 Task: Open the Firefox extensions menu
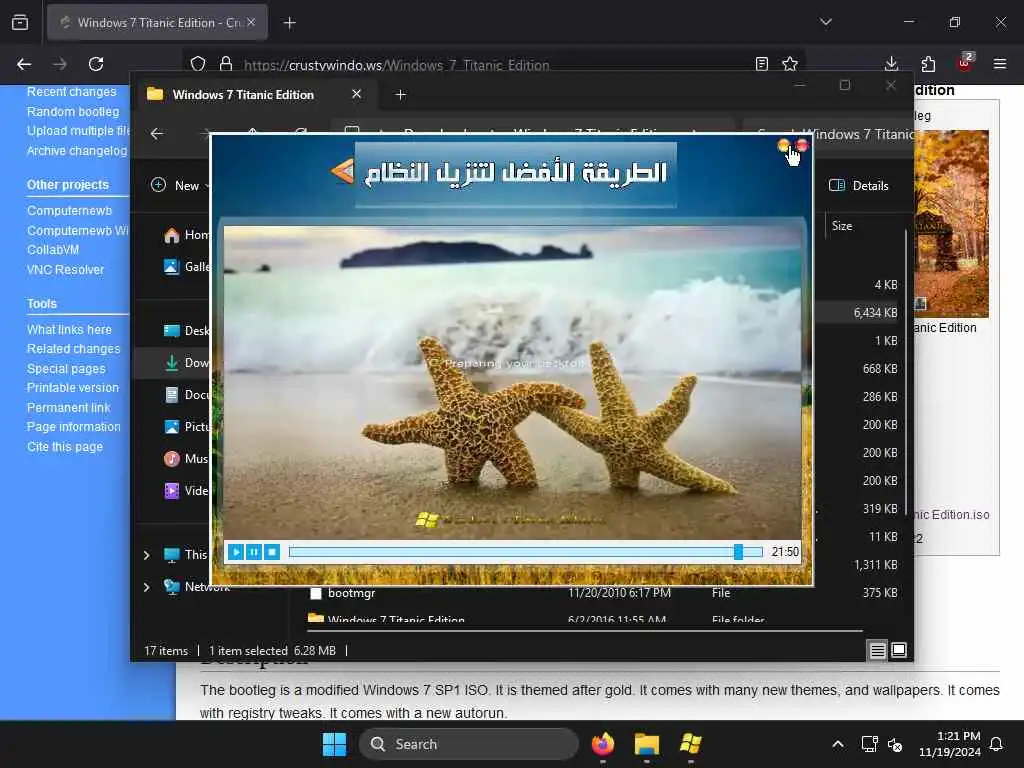[x=928, y=64]
